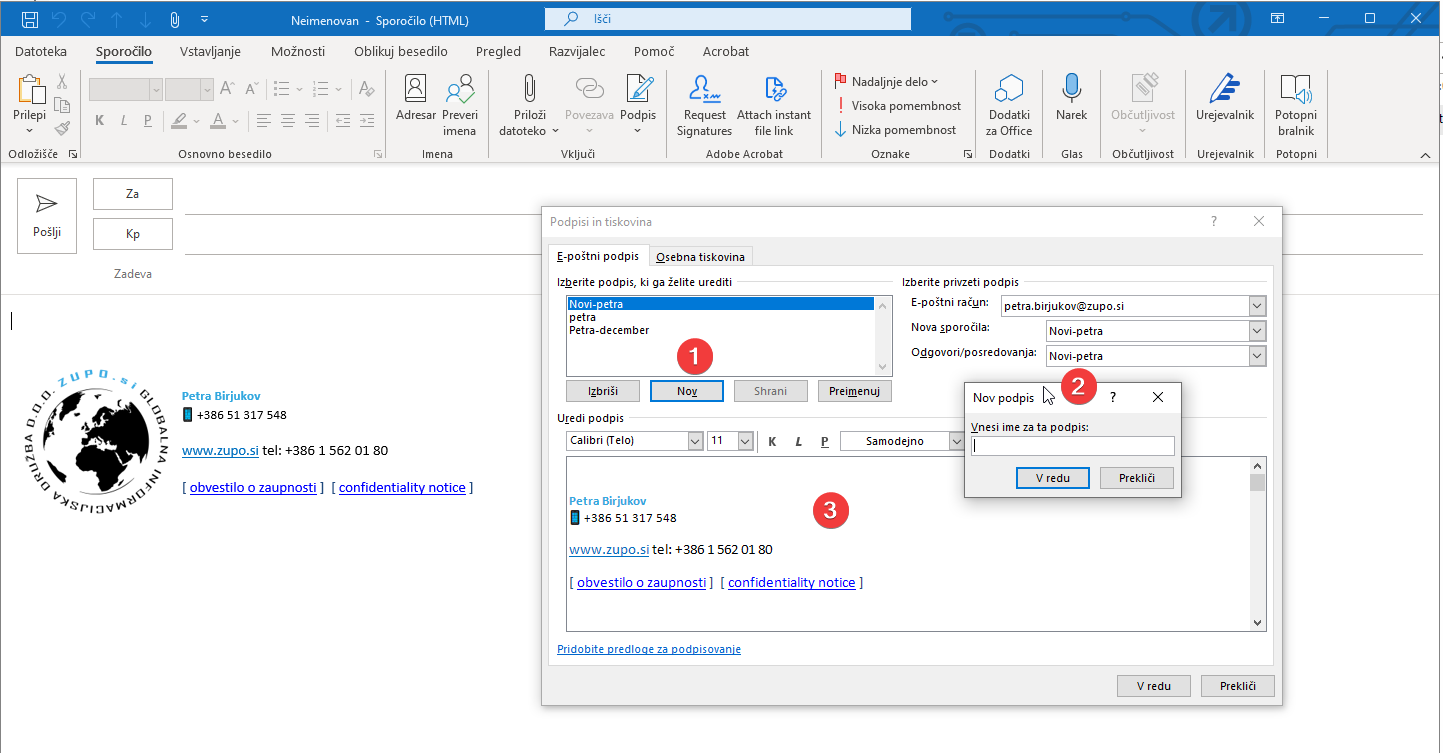Switch to Osebna tiskovina tab
Image resolution: width=1443 pixels, height=753 pixels.
click(700, 257)
